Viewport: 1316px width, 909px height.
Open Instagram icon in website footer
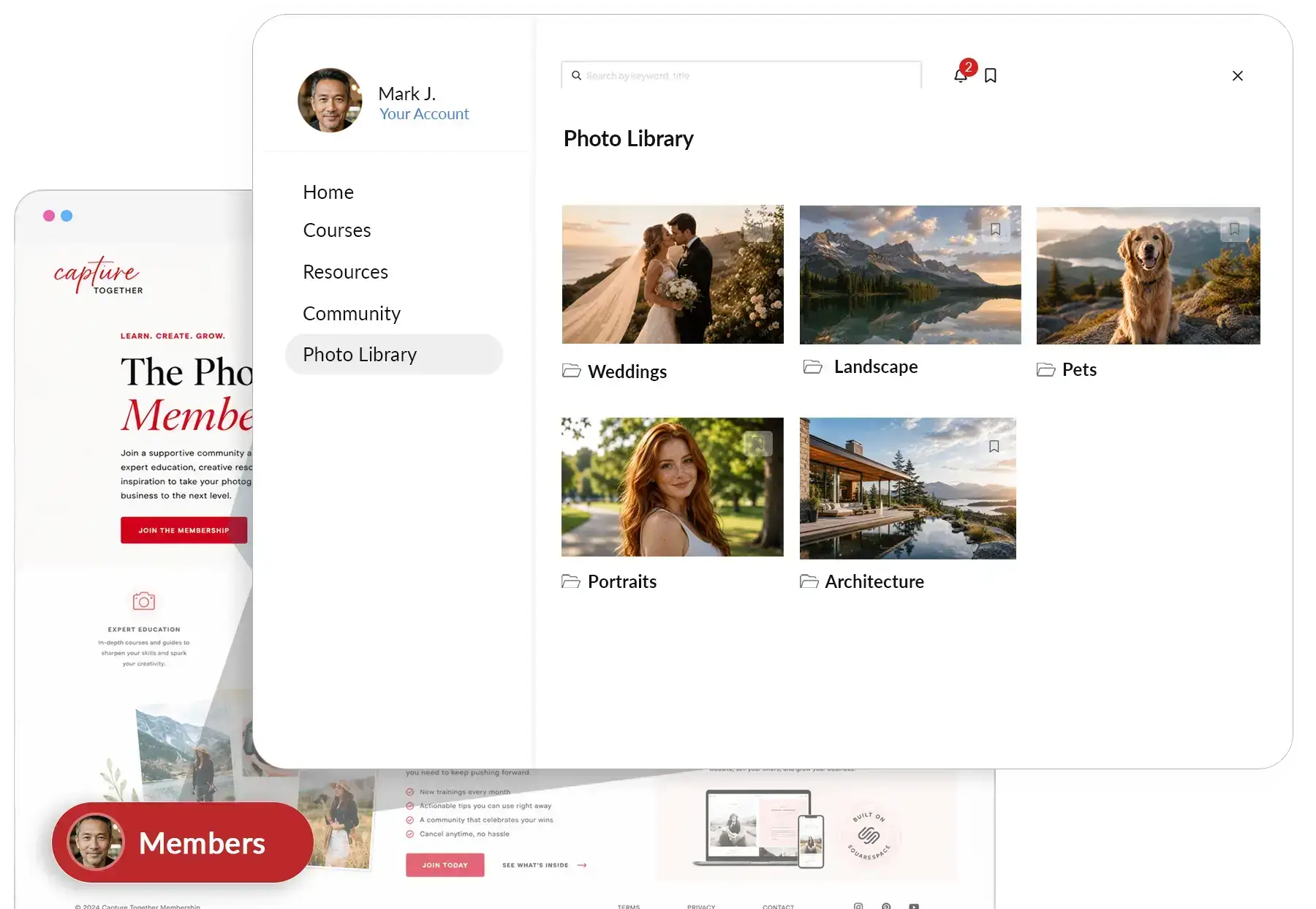[858, 906]
